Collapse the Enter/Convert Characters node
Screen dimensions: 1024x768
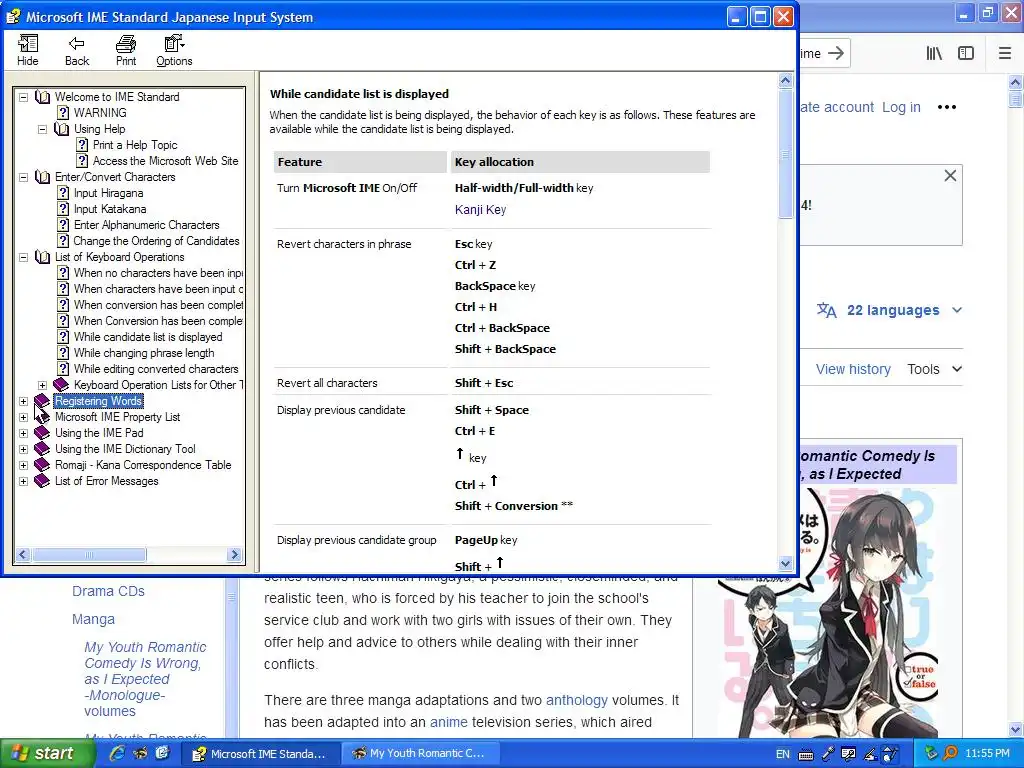24,177
